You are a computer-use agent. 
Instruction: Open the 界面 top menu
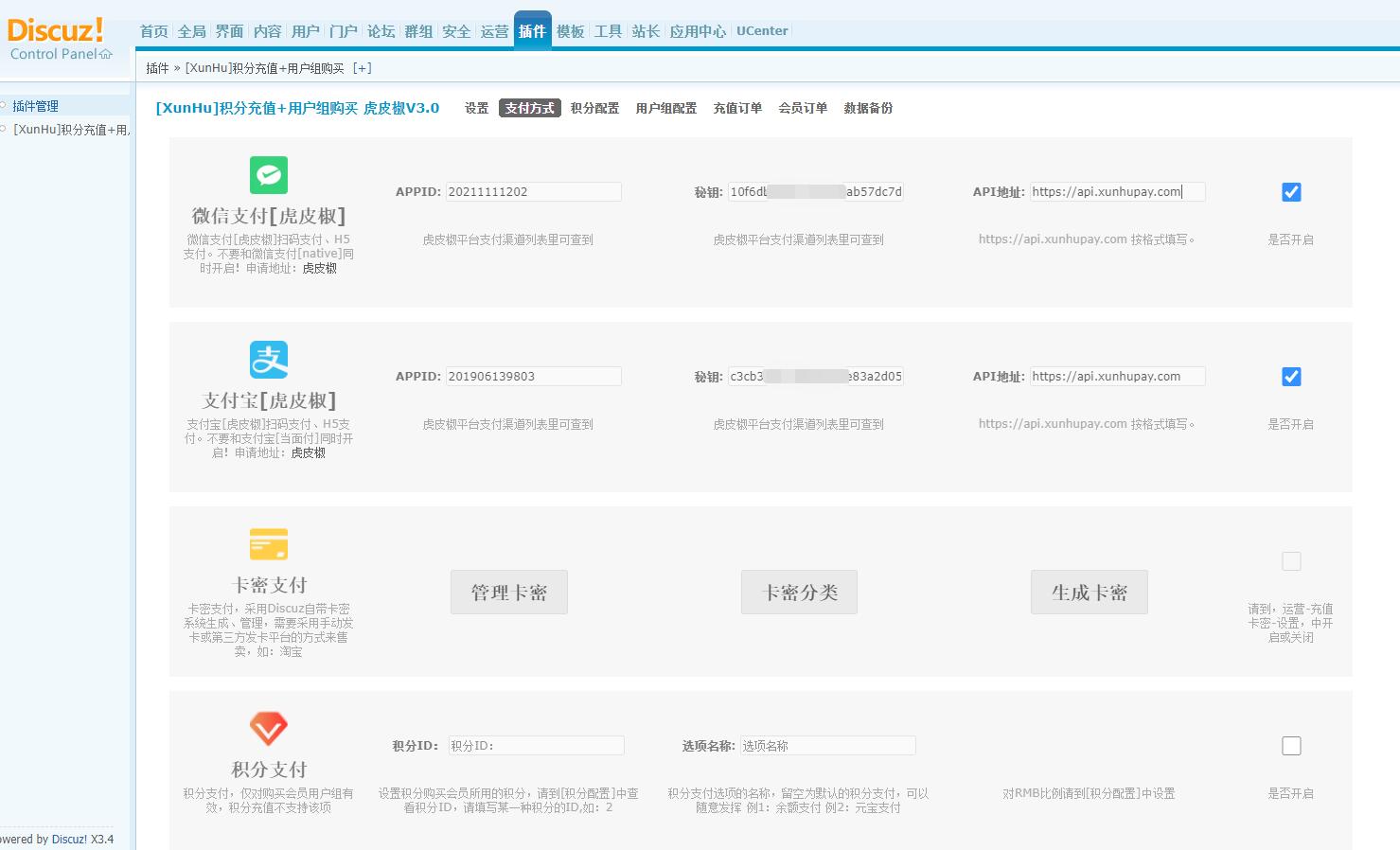[230, 31]
